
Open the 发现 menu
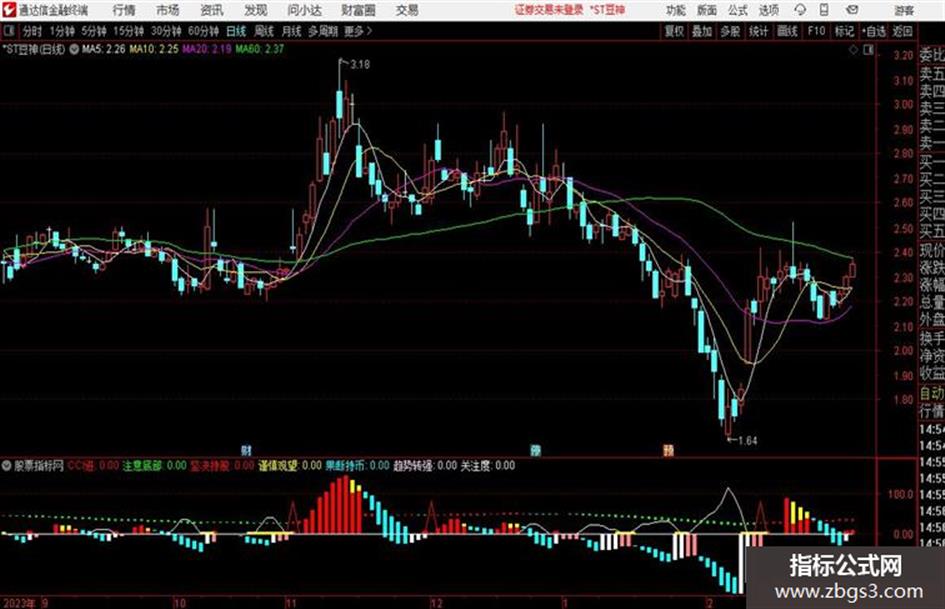tap(256, 10)
